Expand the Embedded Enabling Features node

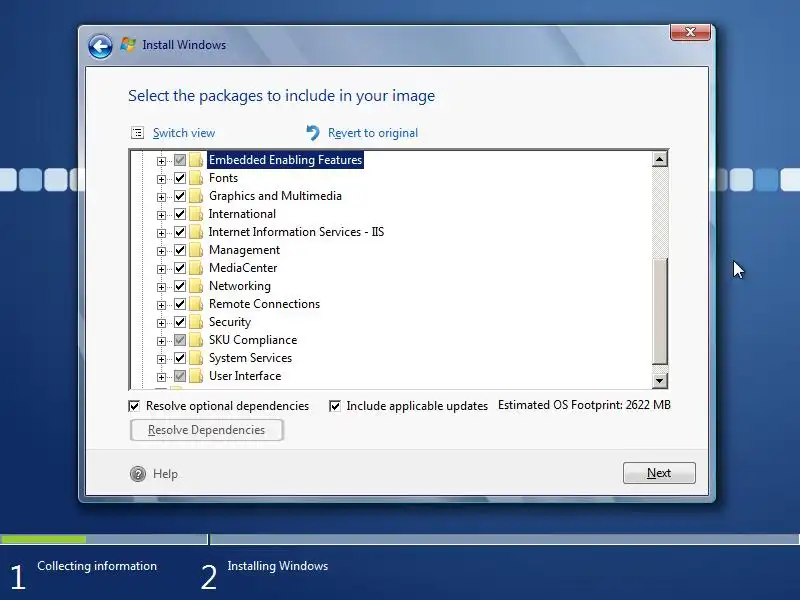point(161,161)
